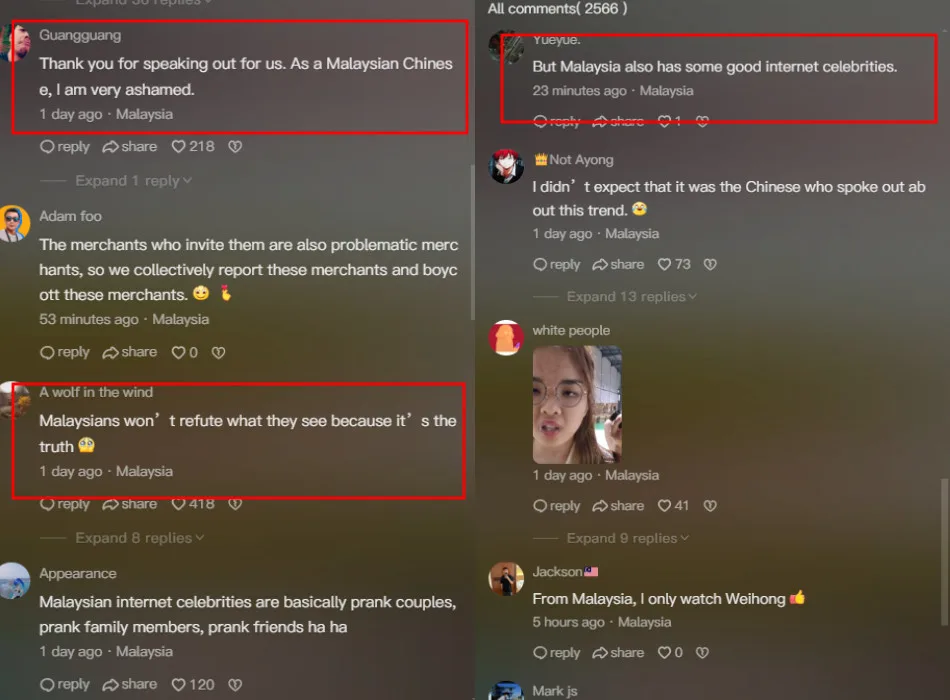Share the white people image comment

(x=618, y=505)
